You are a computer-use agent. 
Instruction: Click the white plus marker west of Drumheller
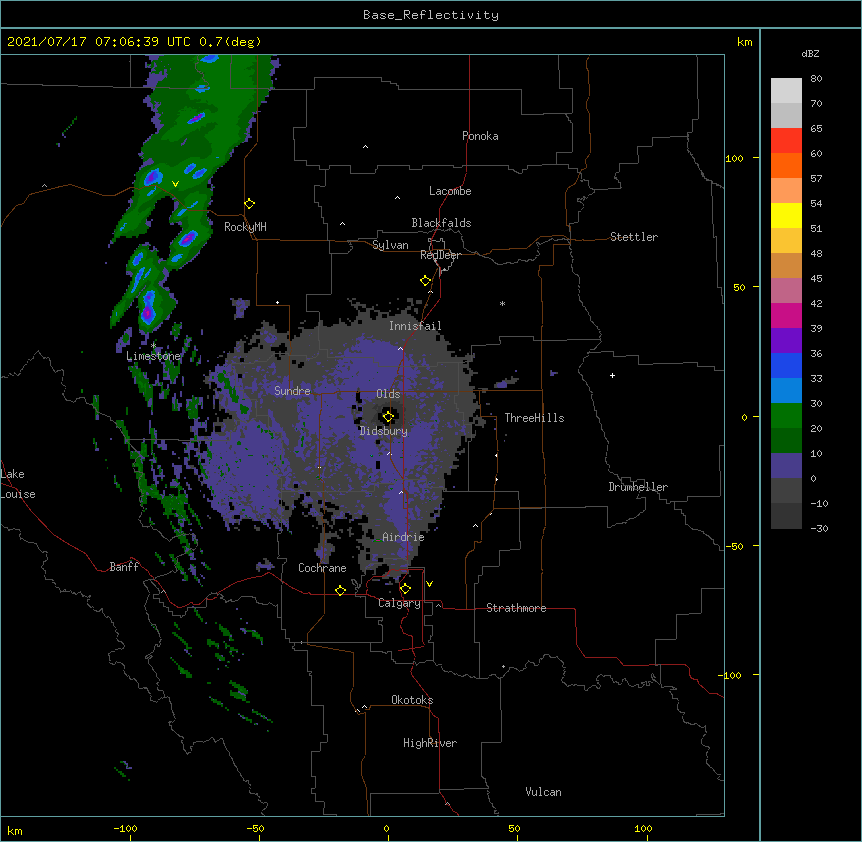612,375
